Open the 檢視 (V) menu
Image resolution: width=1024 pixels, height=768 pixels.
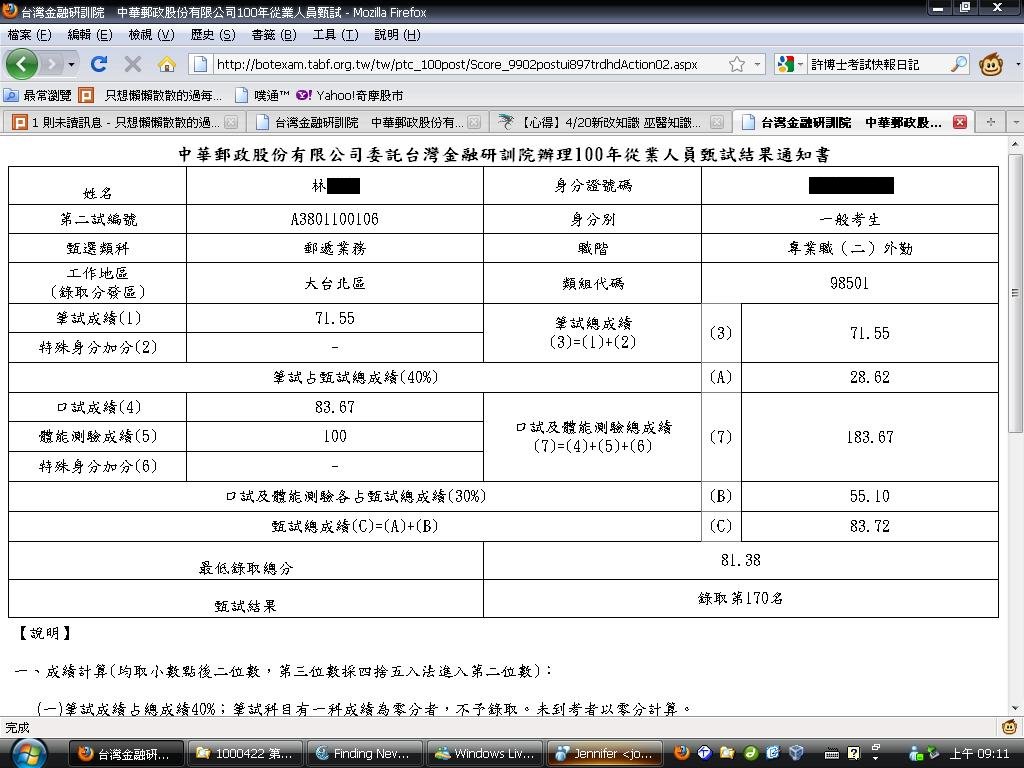152,35
